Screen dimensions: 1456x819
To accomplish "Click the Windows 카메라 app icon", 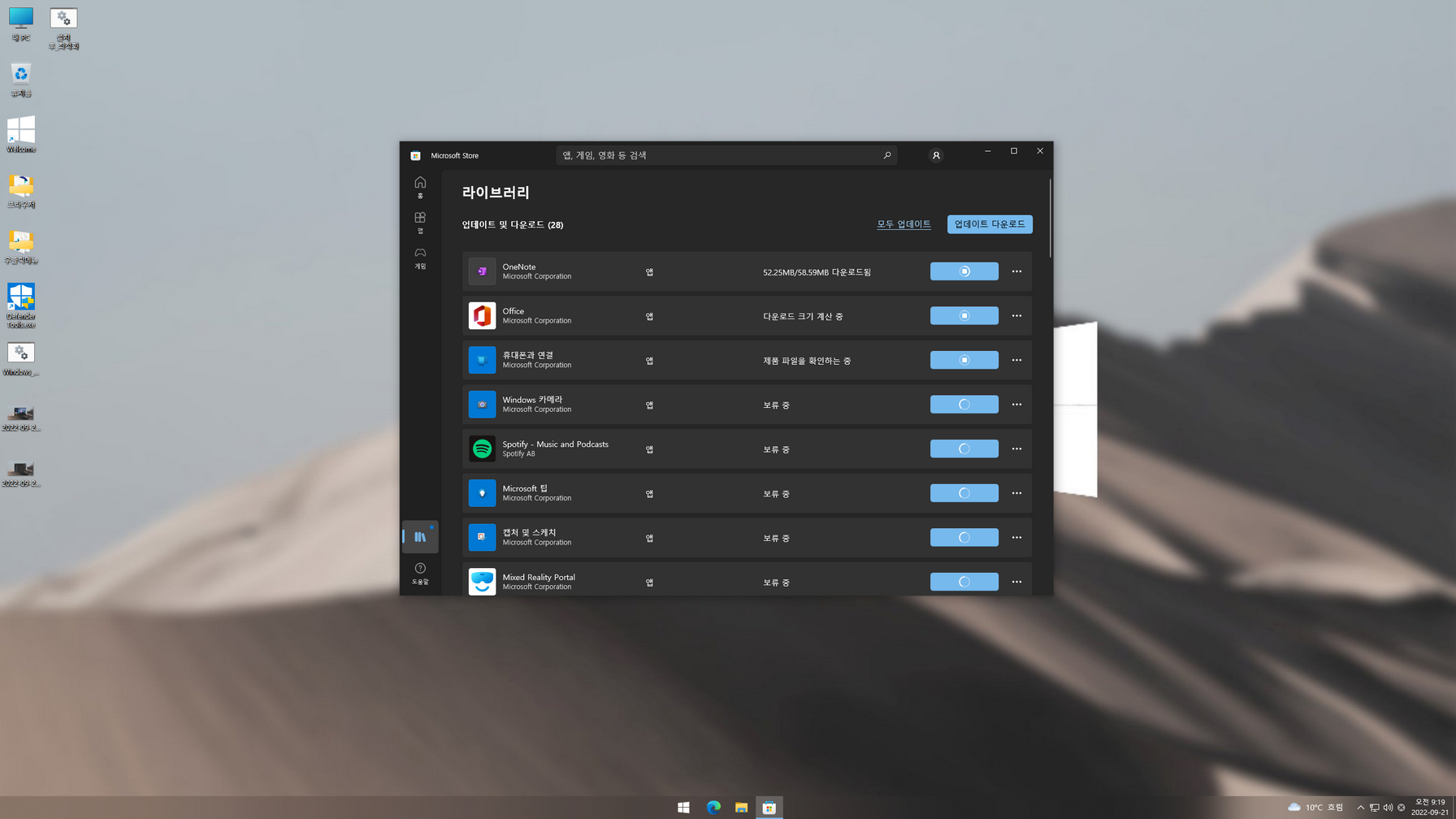I will tap(482, 405).
